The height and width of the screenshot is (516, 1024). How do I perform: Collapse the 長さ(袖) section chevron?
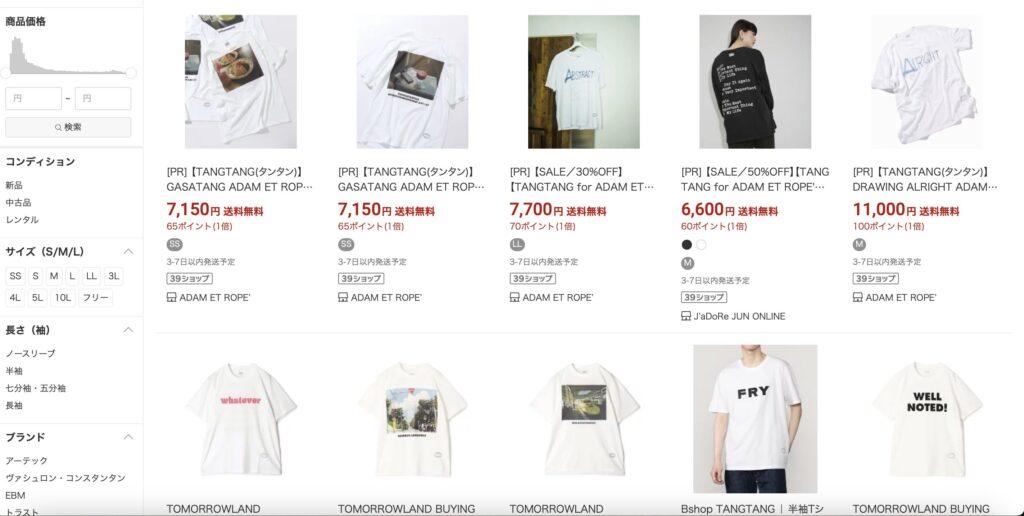[x=129, y=330]
